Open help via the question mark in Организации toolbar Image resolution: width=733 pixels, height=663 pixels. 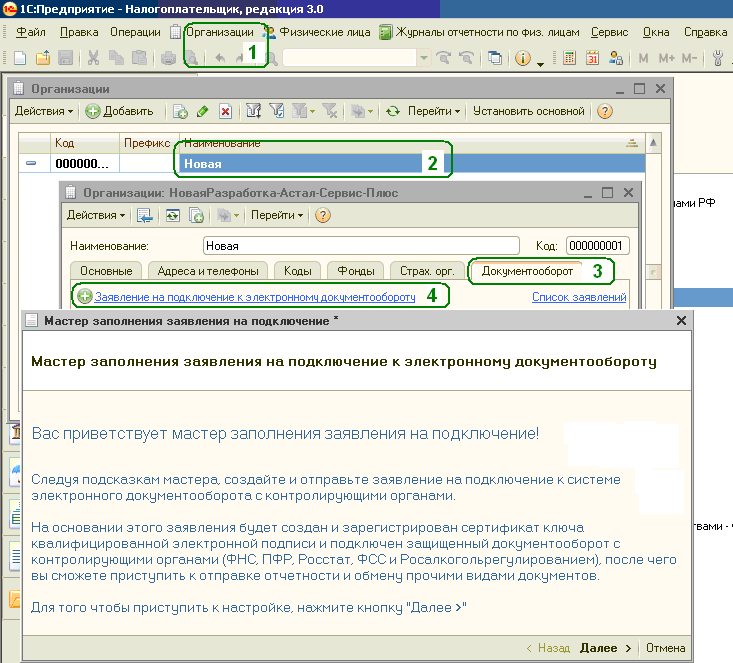coord(604,112)
